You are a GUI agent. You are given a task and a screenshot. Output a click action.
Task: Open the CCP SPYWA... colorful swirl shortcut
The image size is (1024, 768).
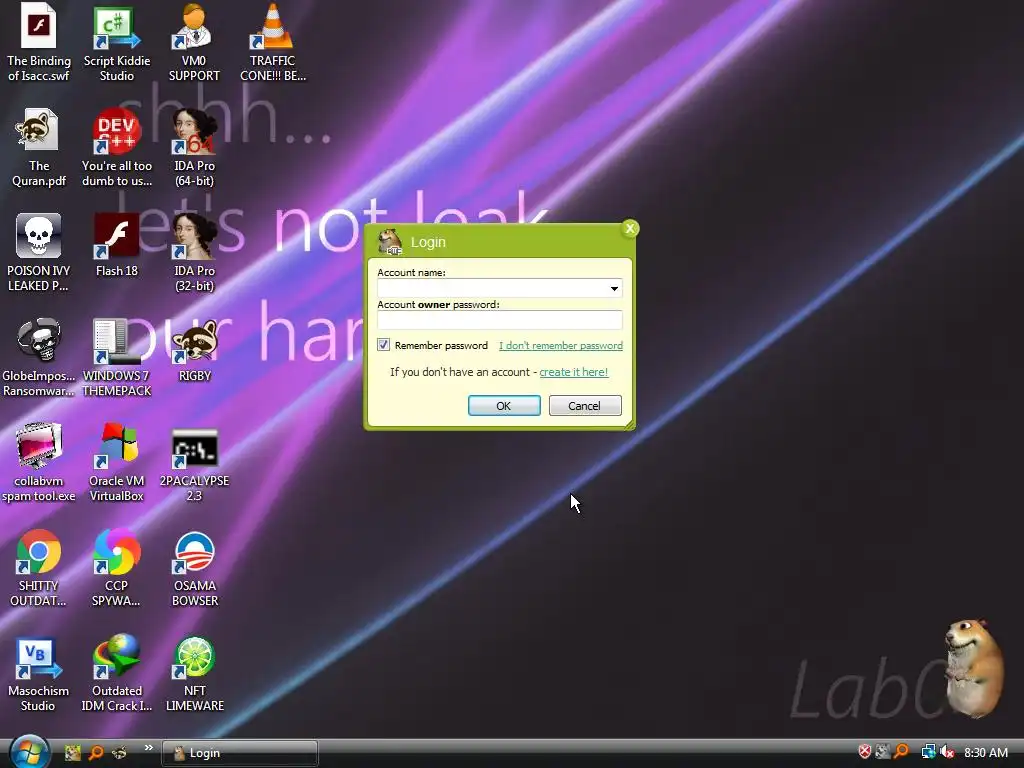pos(117,568)
